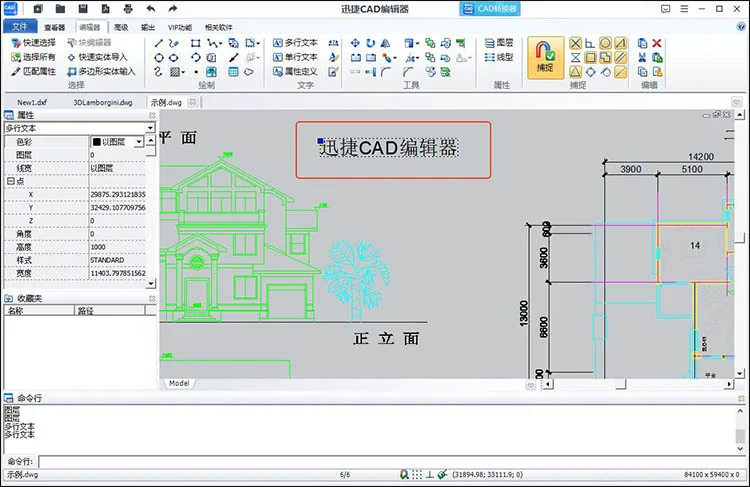Click the drawing canvas vertical scrollbar
Screen dimensions: 750x487
click(739, 244)
